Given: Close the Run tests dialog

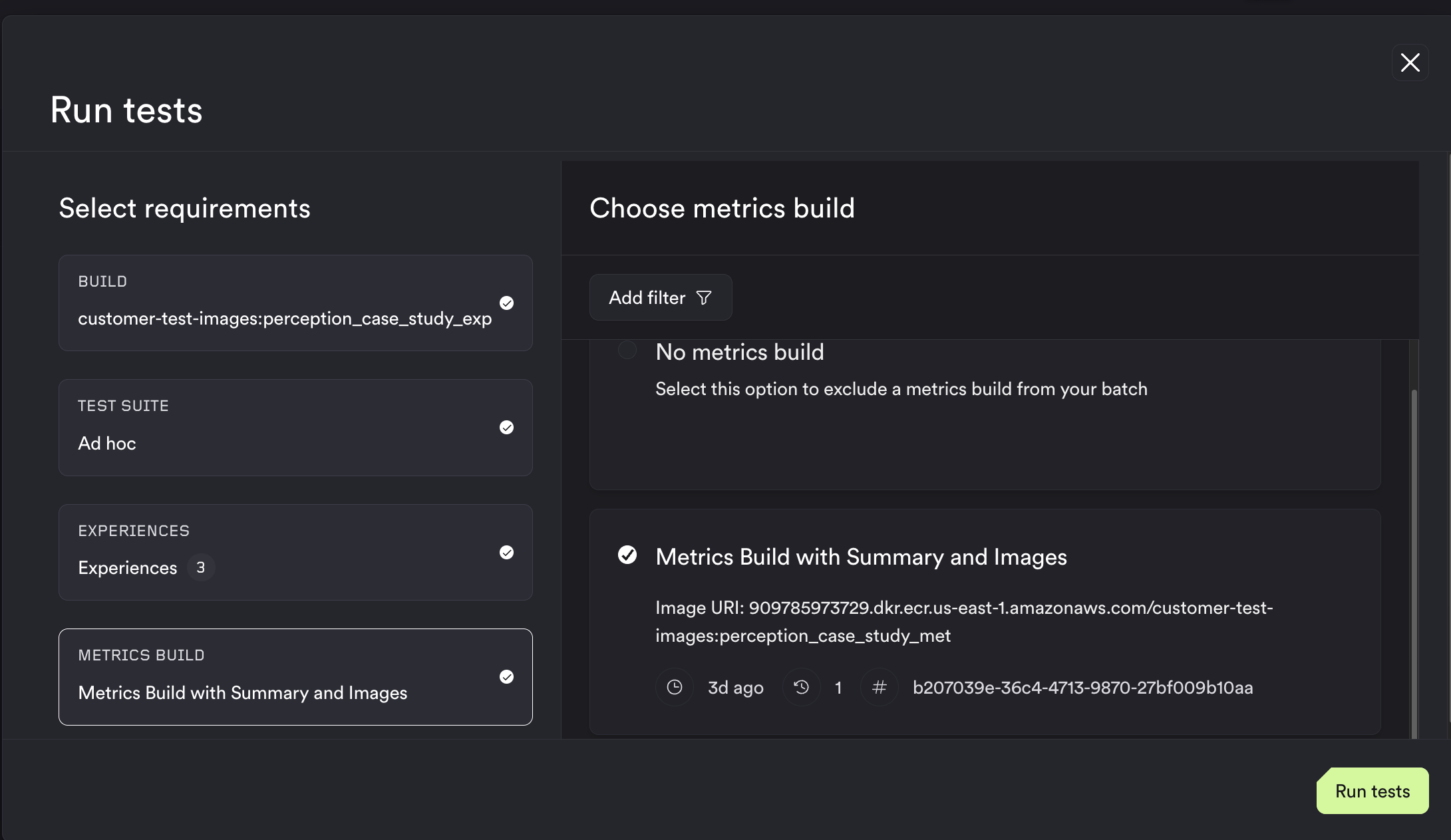Looking at the screenshot, I should click(x=1410, y=63).
